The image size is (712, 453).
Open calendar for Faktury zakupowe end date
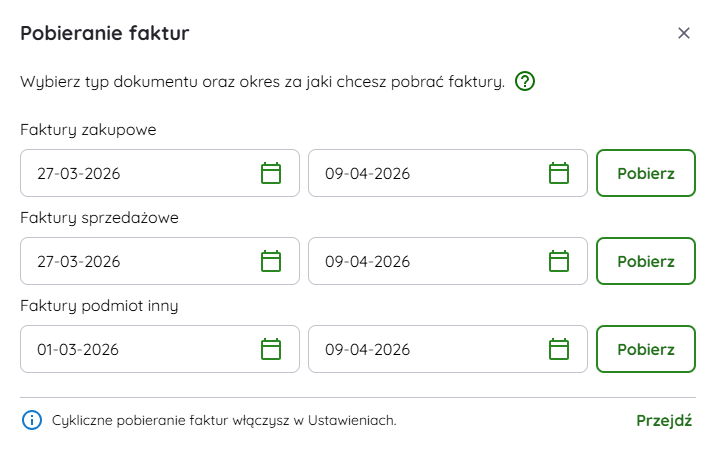559,173
